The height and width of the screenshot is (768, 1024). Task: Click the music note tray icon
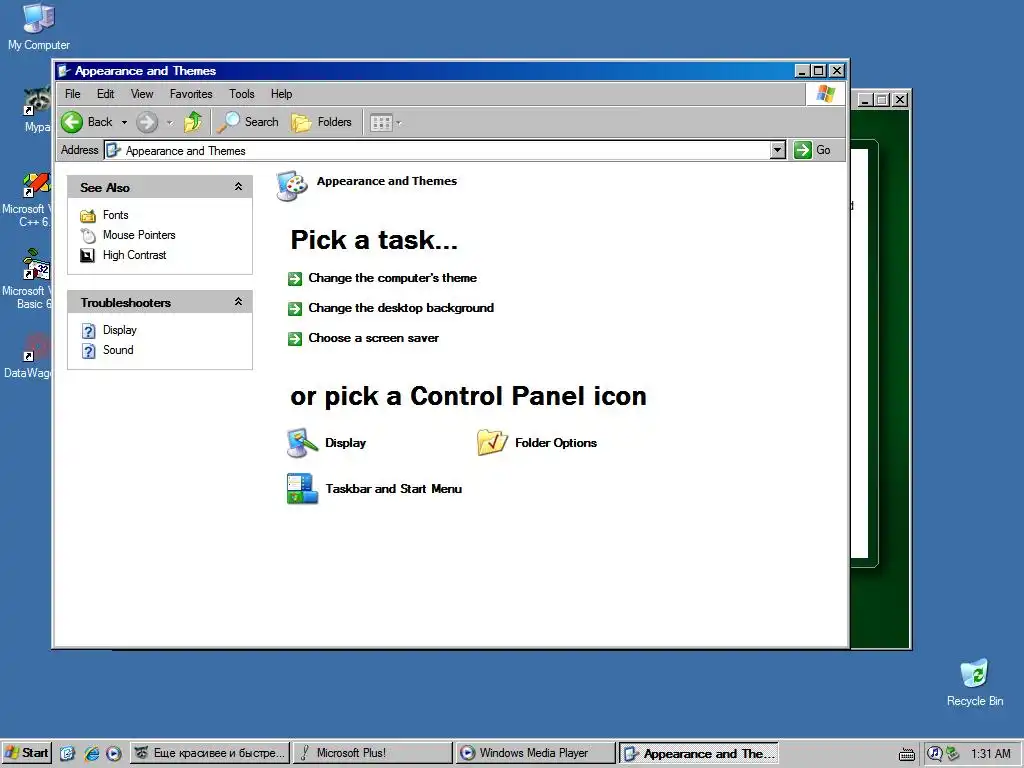[935, 754]
